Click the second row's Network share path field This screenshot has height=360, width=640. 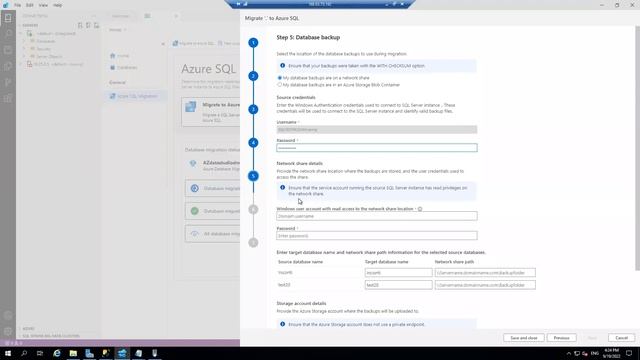pos(485,285)
